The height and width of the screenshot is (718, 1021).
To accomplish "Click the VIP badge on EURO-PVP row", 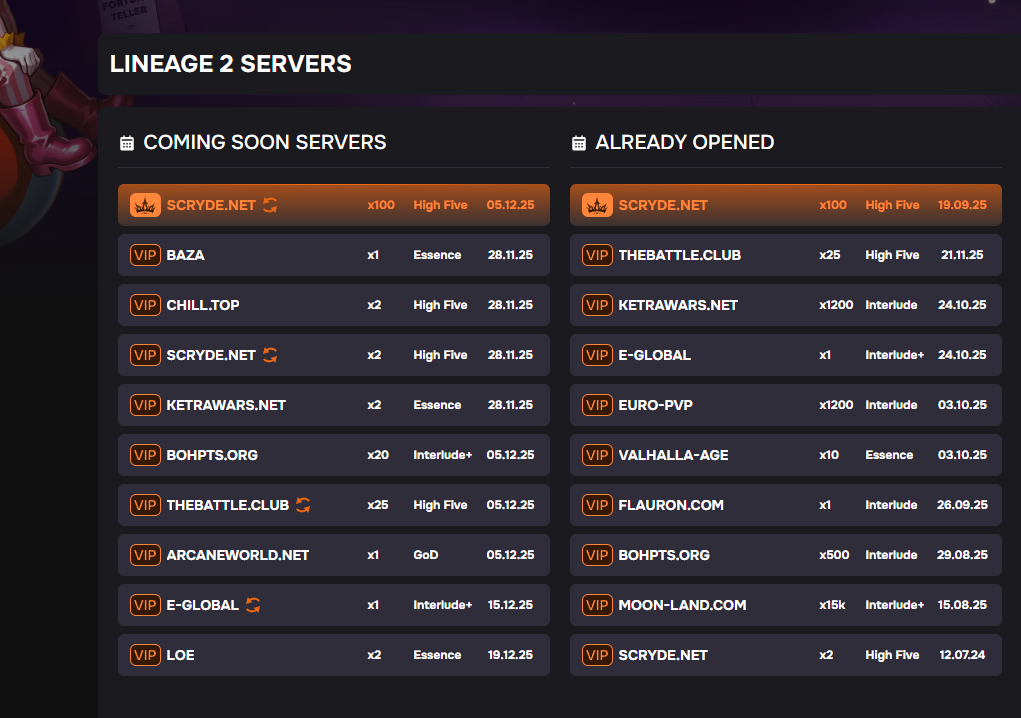I will [x=597, y=405].
